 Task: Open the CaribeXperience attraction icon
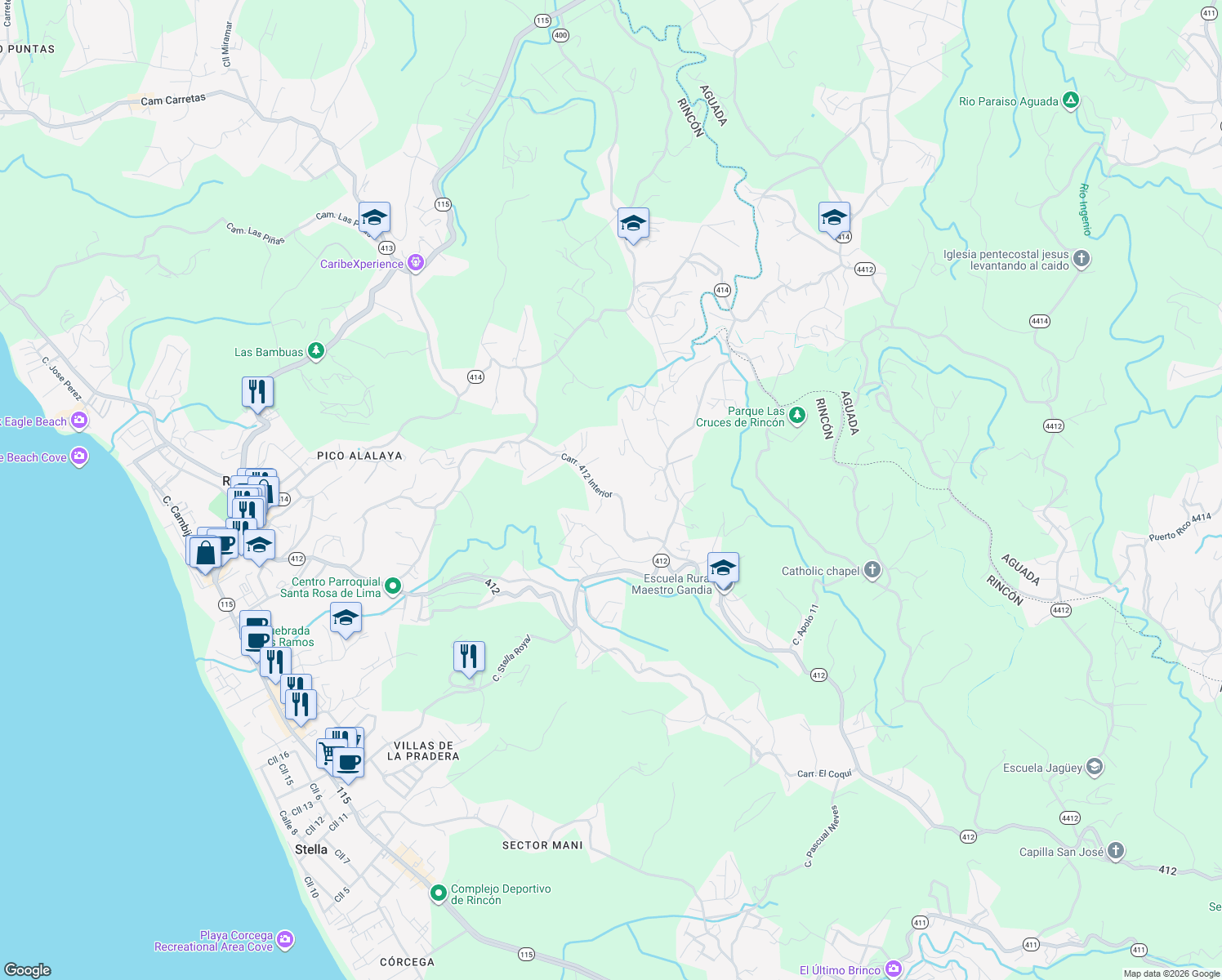(415, 263)
